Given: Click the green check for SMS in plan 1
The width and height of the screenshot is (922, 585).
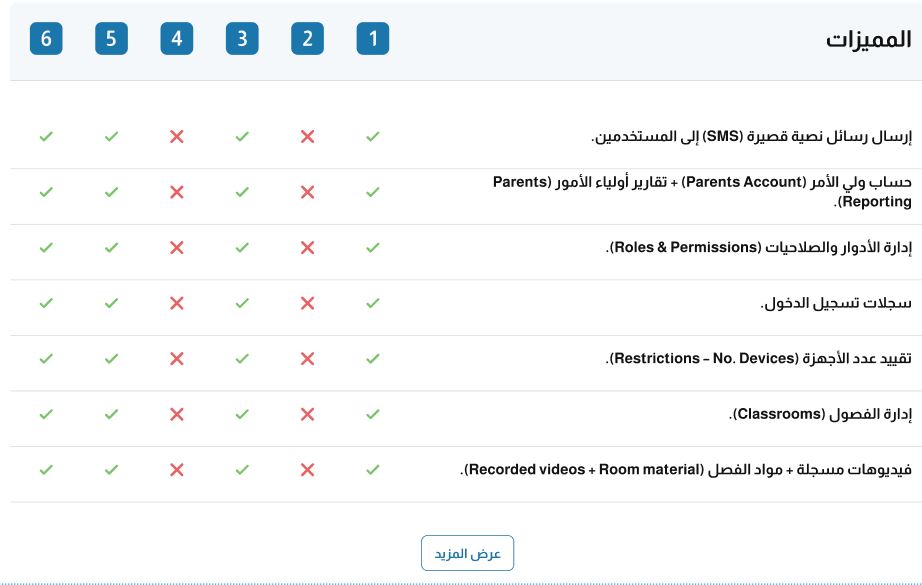Looking at the screenshot, I should [x=373, y=136].
